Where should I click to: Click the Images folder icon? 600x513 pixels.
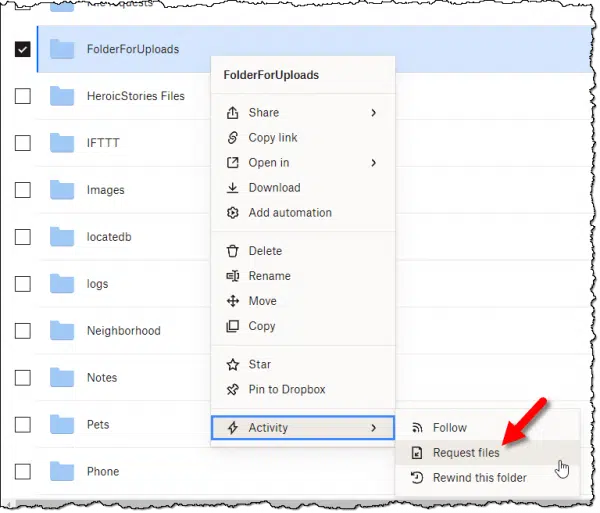click(62, 190)
